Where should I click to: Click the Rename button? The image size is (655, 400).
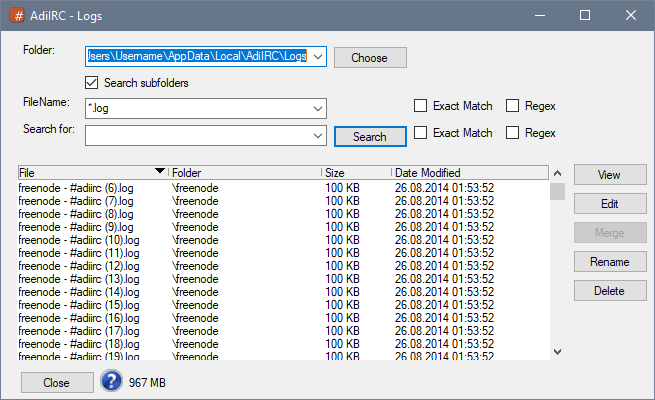point(610,262)
